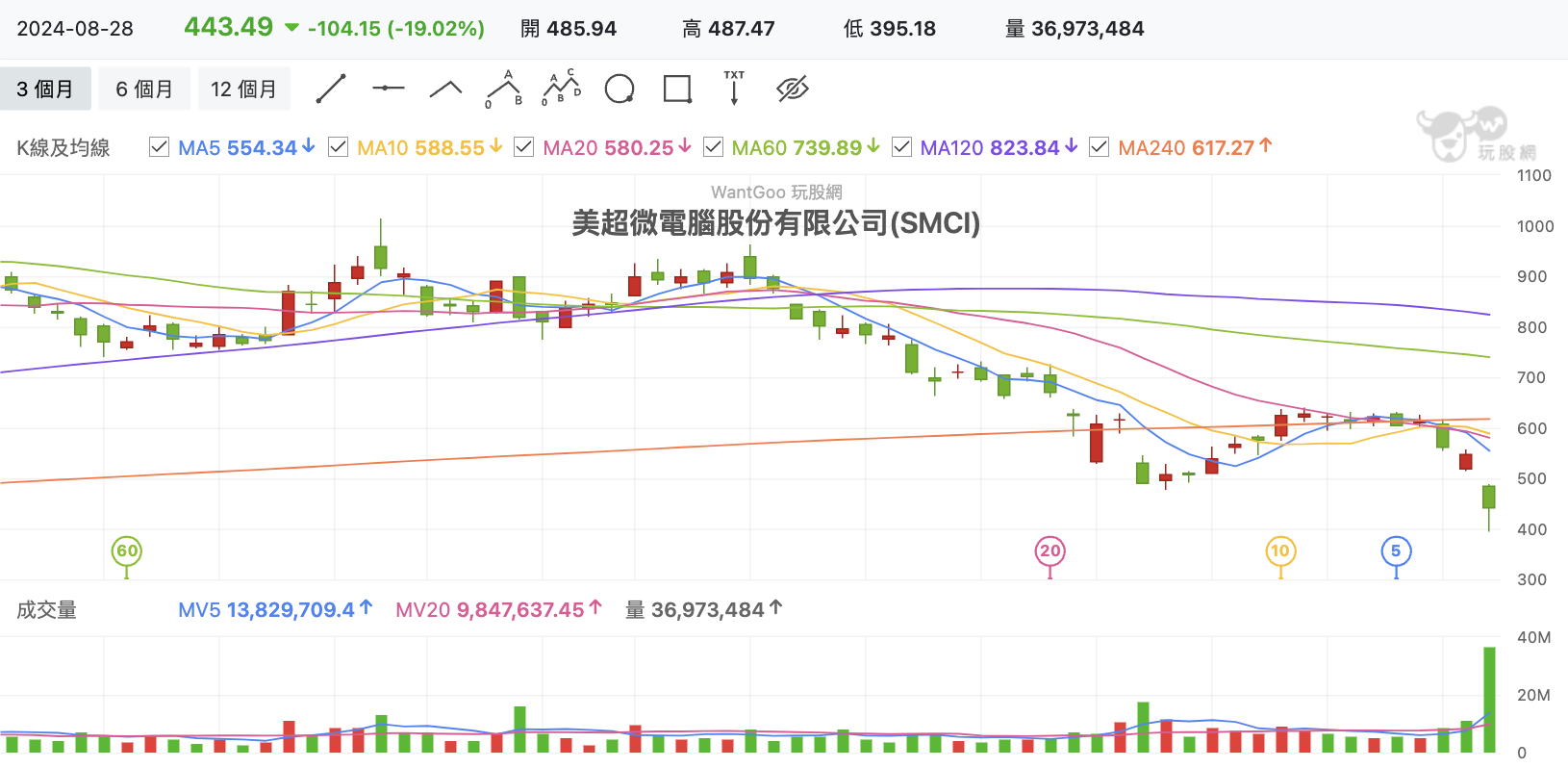
Task: Click the MA20 580.25 value label
Action: pos(618,148)
